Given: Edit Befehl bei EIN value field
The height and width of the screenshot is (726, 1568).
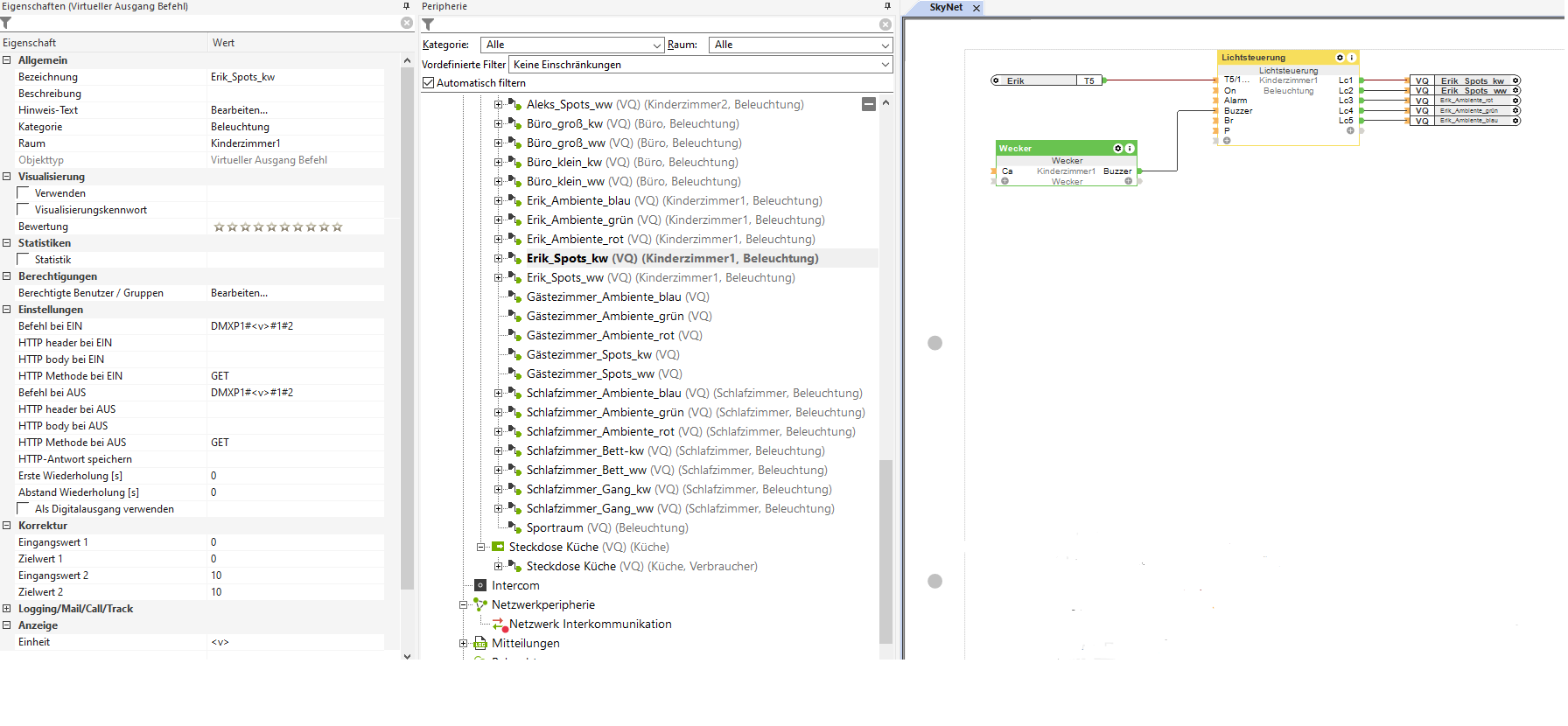Looking at the screenshot, I should [296, 326].
